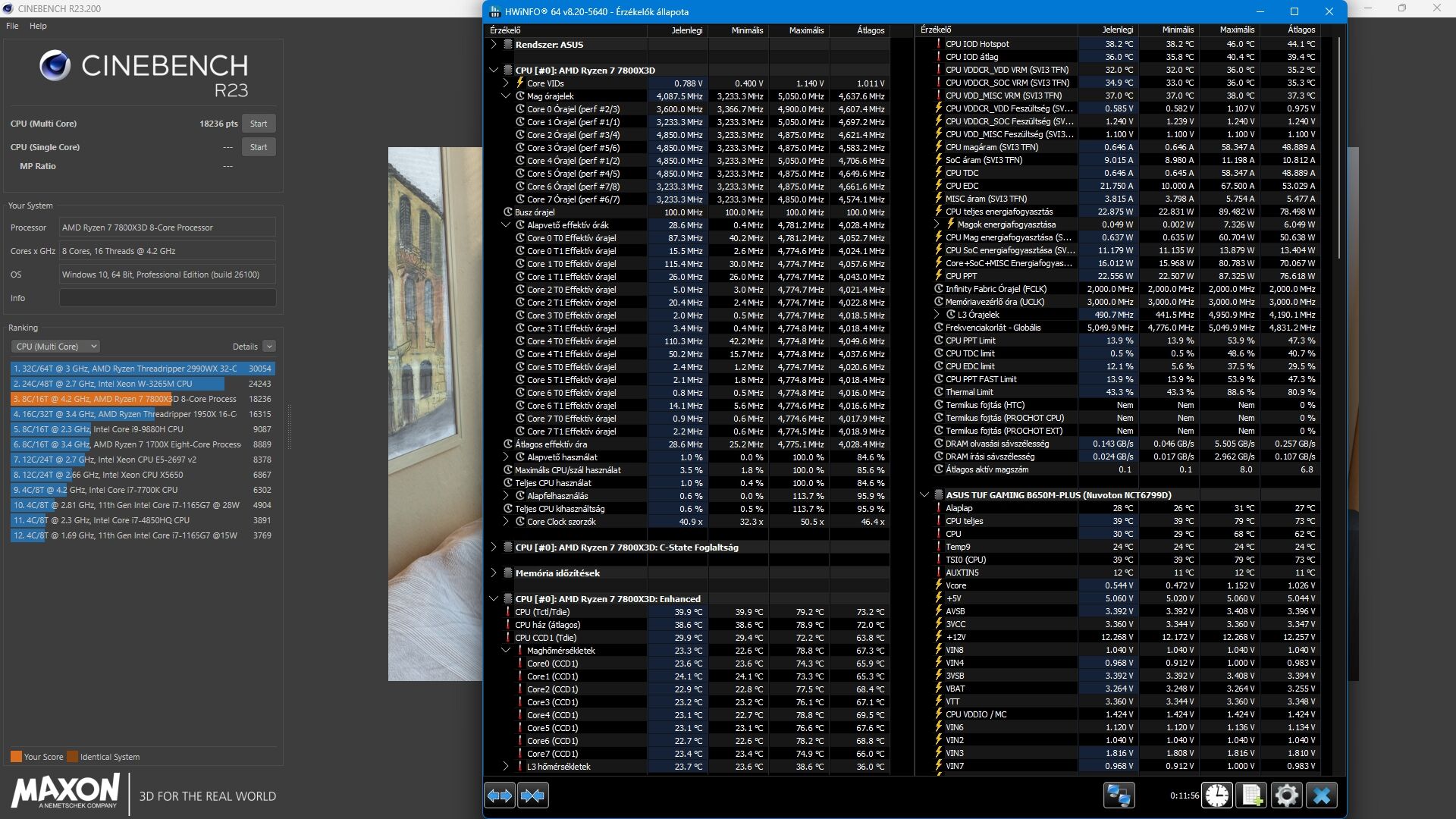Collapse the Maghőmérsékletek subtree

click(506, 651)
